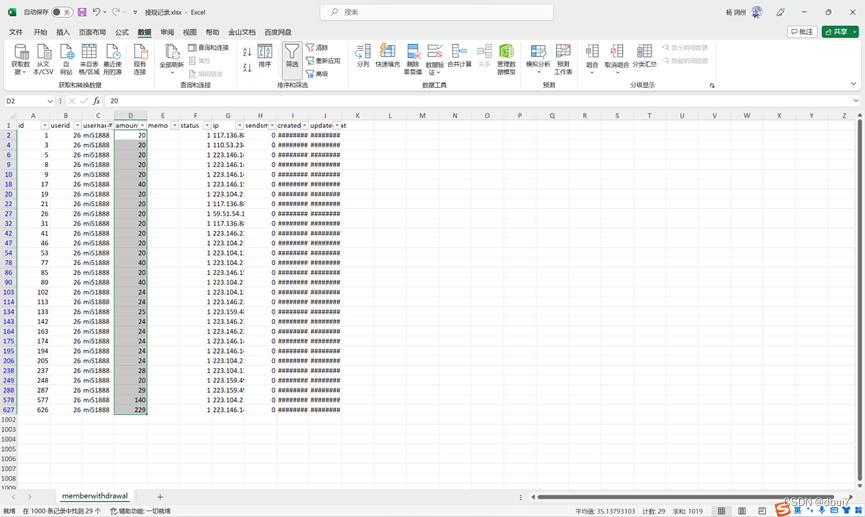Screen dimensions: 865x517
Task: Switch to the Home (开始) tab
Action: point(40,32)
